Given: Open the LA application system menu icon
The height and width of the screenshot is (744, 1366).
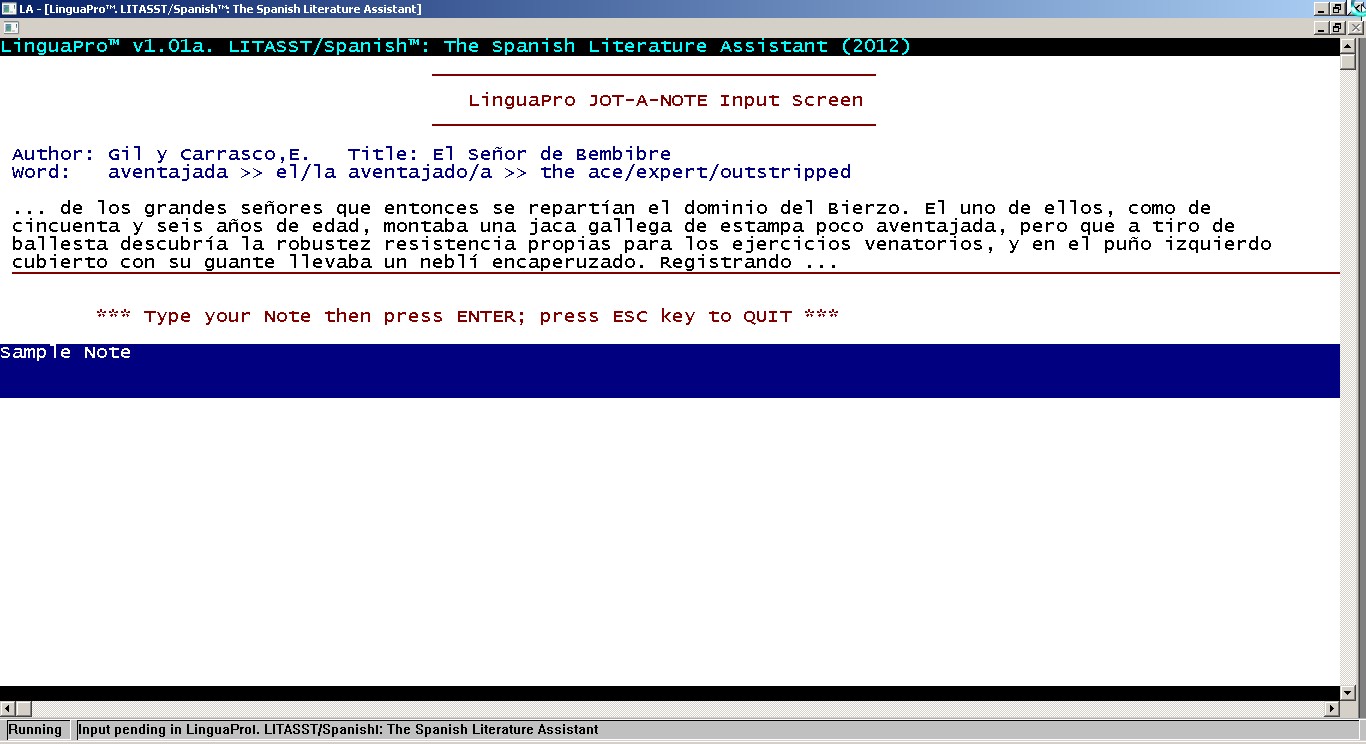Looking at the screenshot, I should click(9, 9).
